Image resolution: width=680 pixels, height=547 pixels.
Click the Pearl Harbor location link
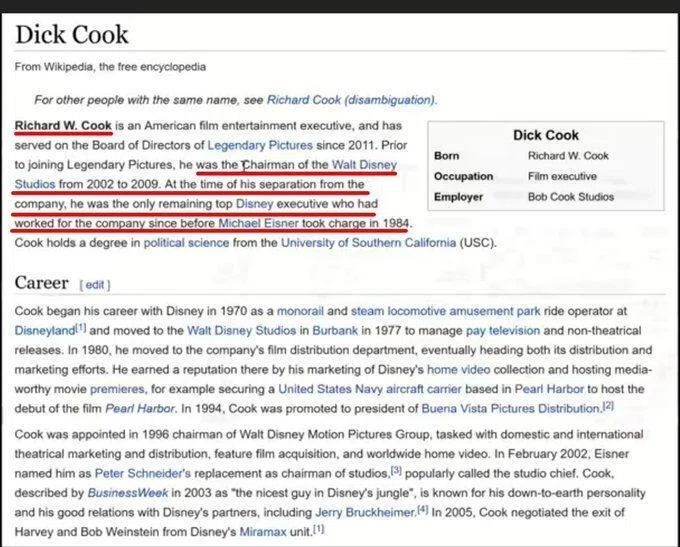pos(549,389)
